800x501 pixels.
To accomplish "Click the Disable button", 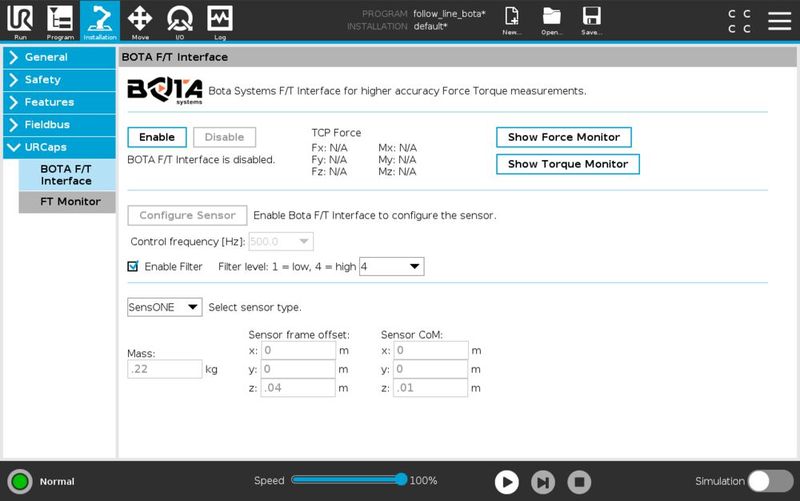I will [x=224, y=137].
